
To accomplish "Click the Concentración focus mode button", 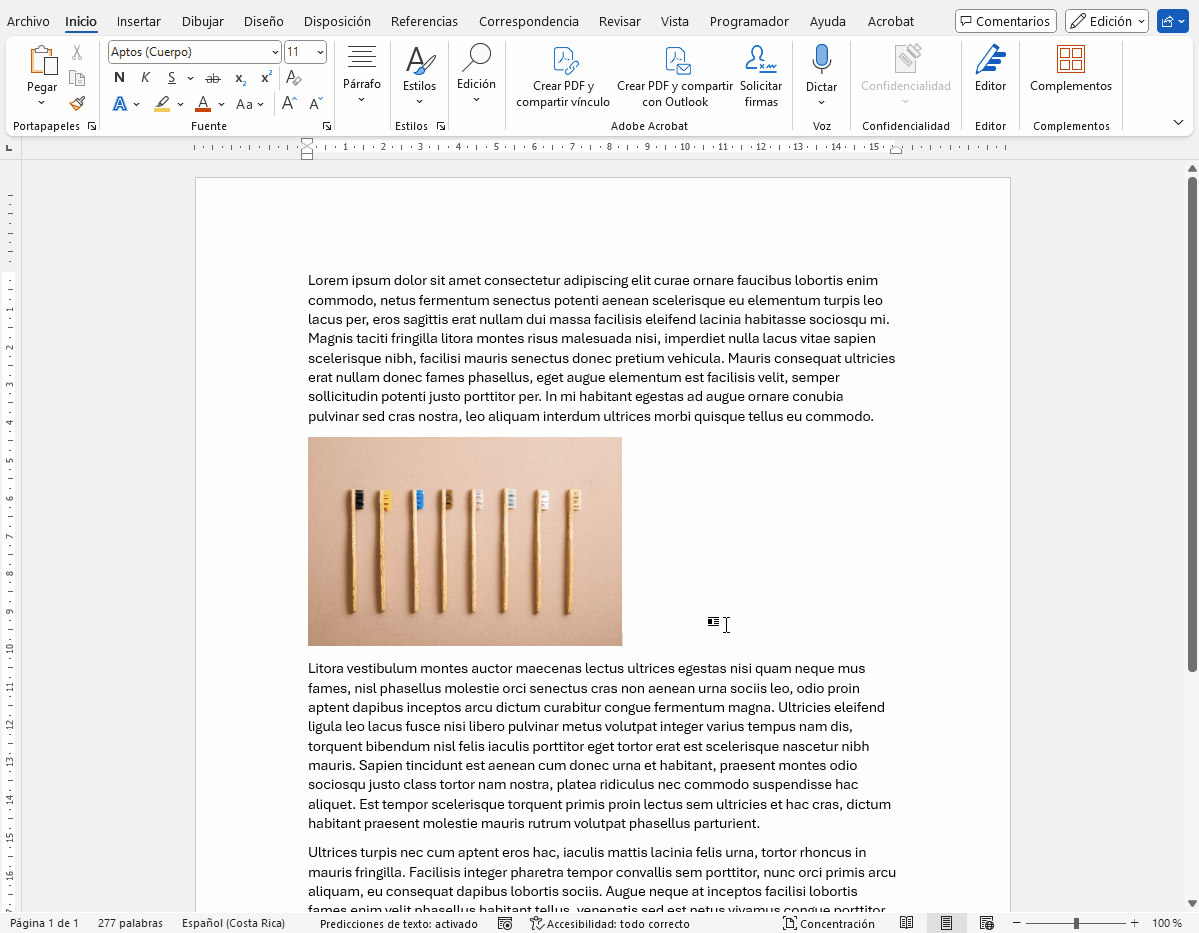I will (x=828, y=923).
